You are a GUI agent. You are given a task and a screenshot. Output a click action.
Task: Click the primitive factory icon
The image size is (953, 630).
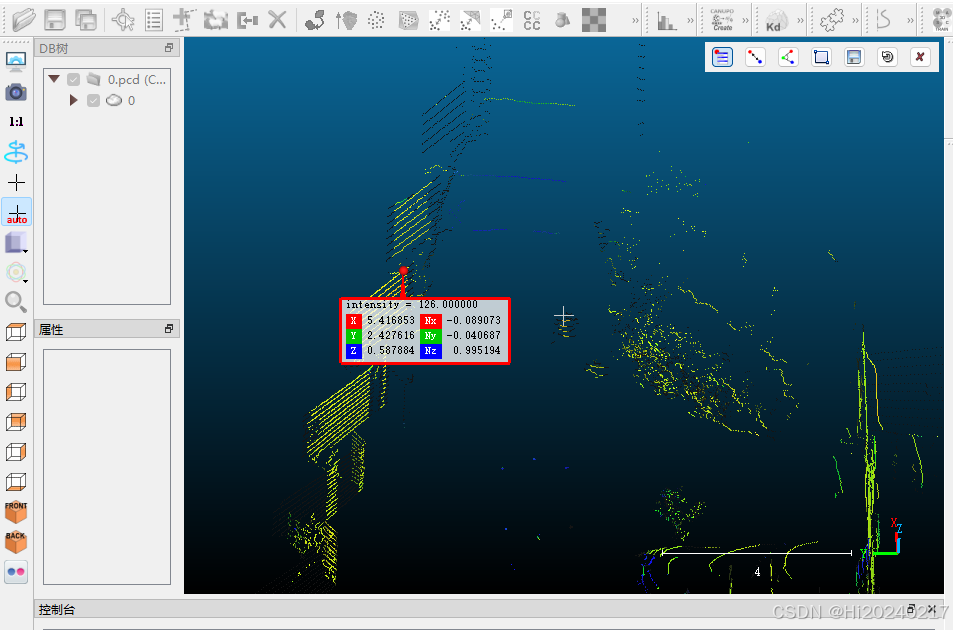[x=563, y=20]
